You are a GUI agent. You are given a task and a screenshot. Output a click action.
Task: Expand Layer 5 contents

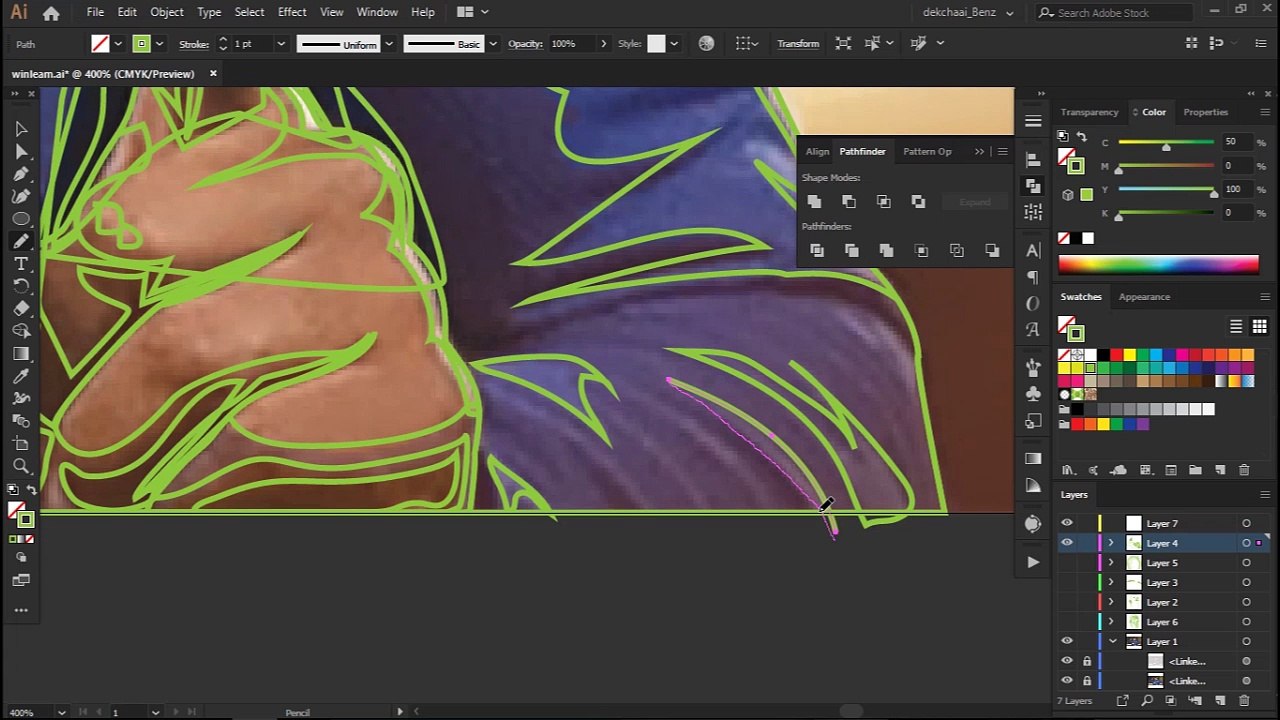point(1111,563)
